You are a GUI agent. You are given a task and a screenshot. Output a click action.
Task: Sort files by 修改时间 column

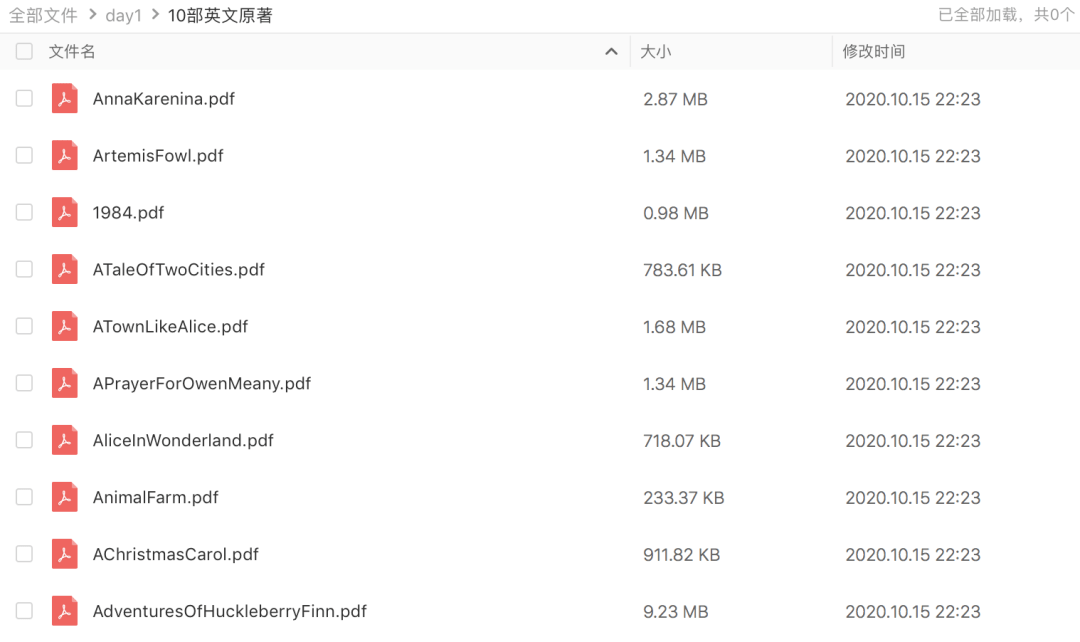coord(874,52)
